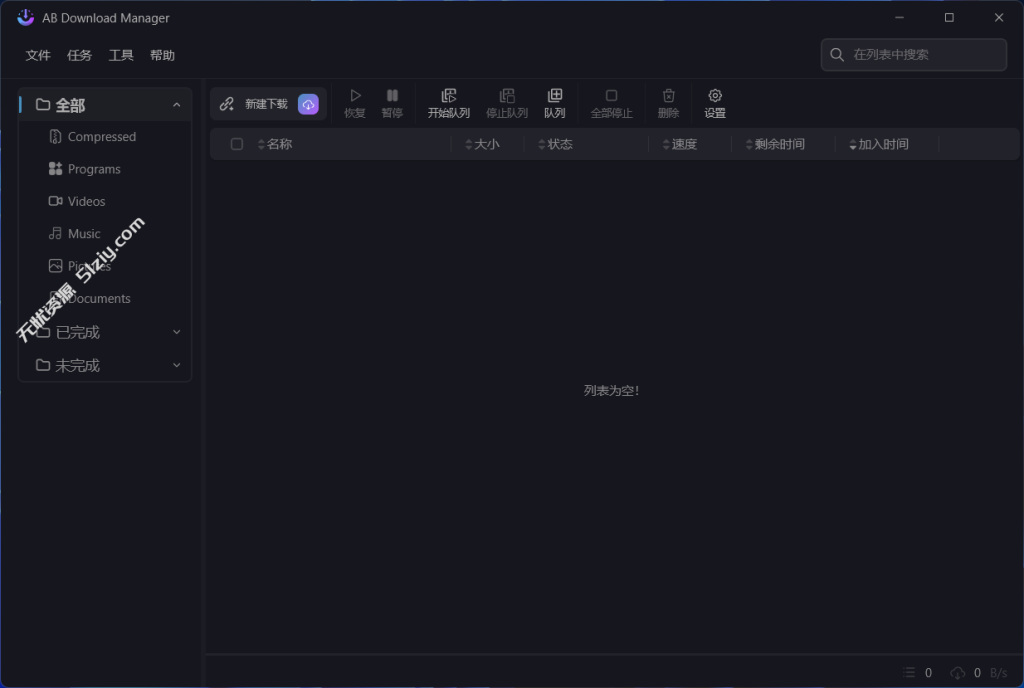Open the 帮助 menu item
Image resolution: width=1024 pixels, height=688 pixels.
click(162, 55)
